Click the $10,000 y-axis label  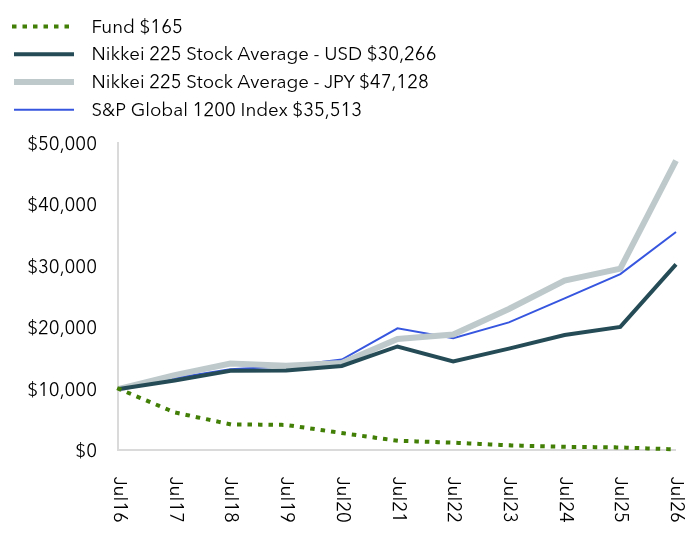62,389
